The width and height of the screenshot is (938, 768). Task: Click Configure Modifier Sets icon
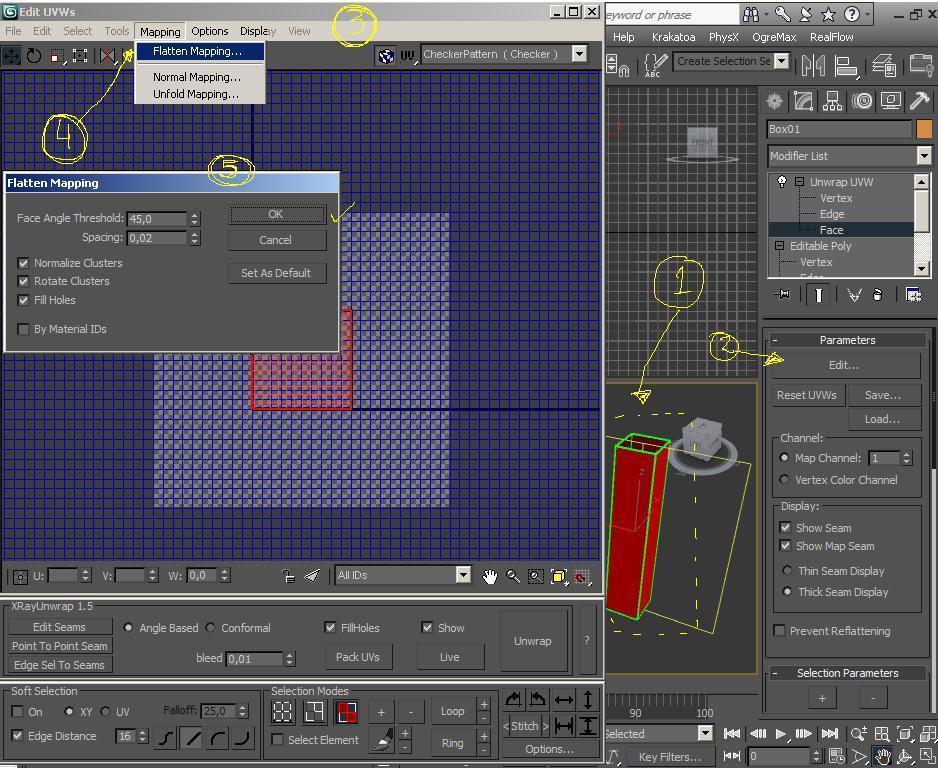pyautogui.click(x=913, y=294)
